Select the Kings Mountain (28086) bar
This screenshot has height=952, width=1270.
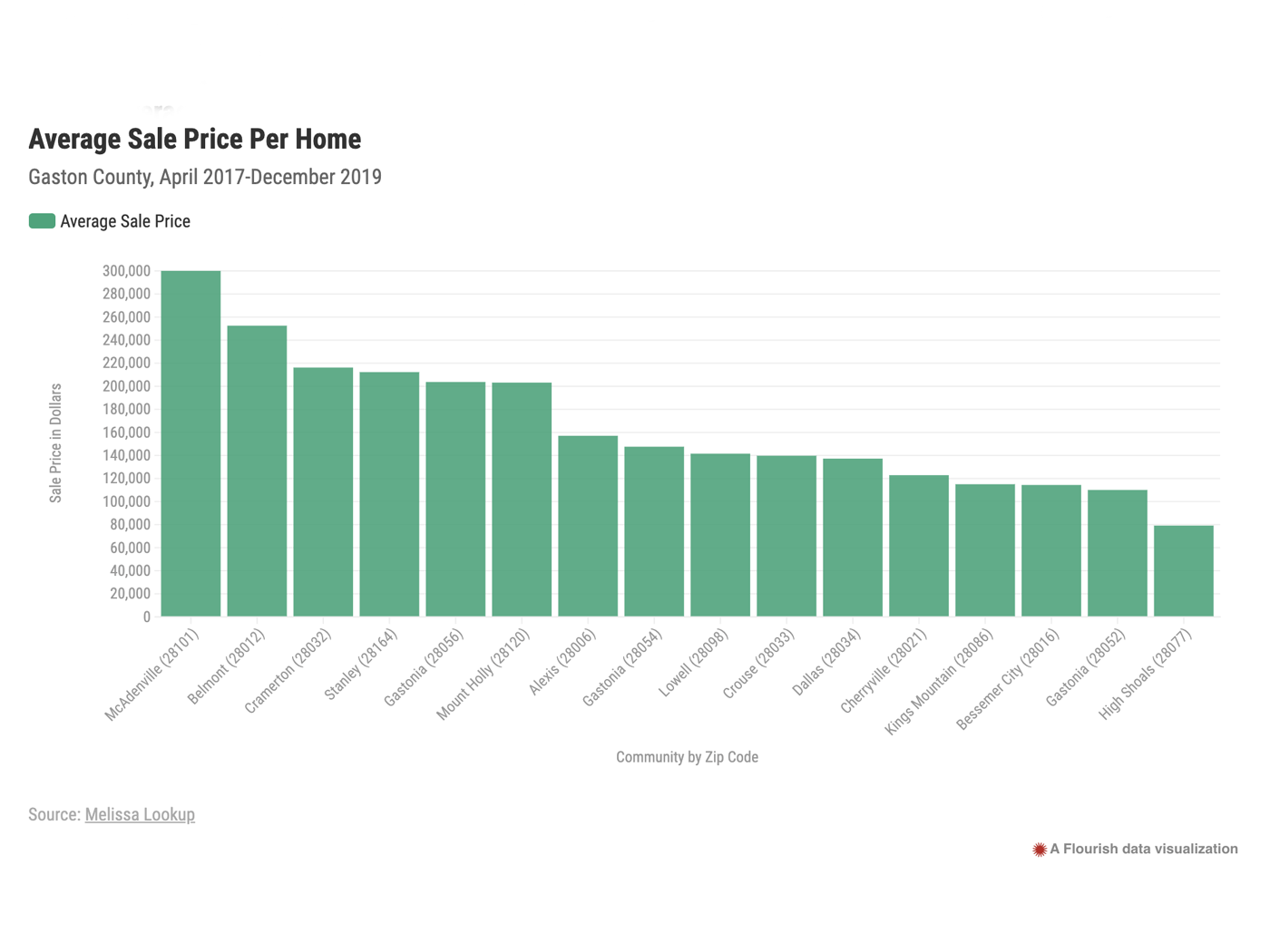click(985, 550)
